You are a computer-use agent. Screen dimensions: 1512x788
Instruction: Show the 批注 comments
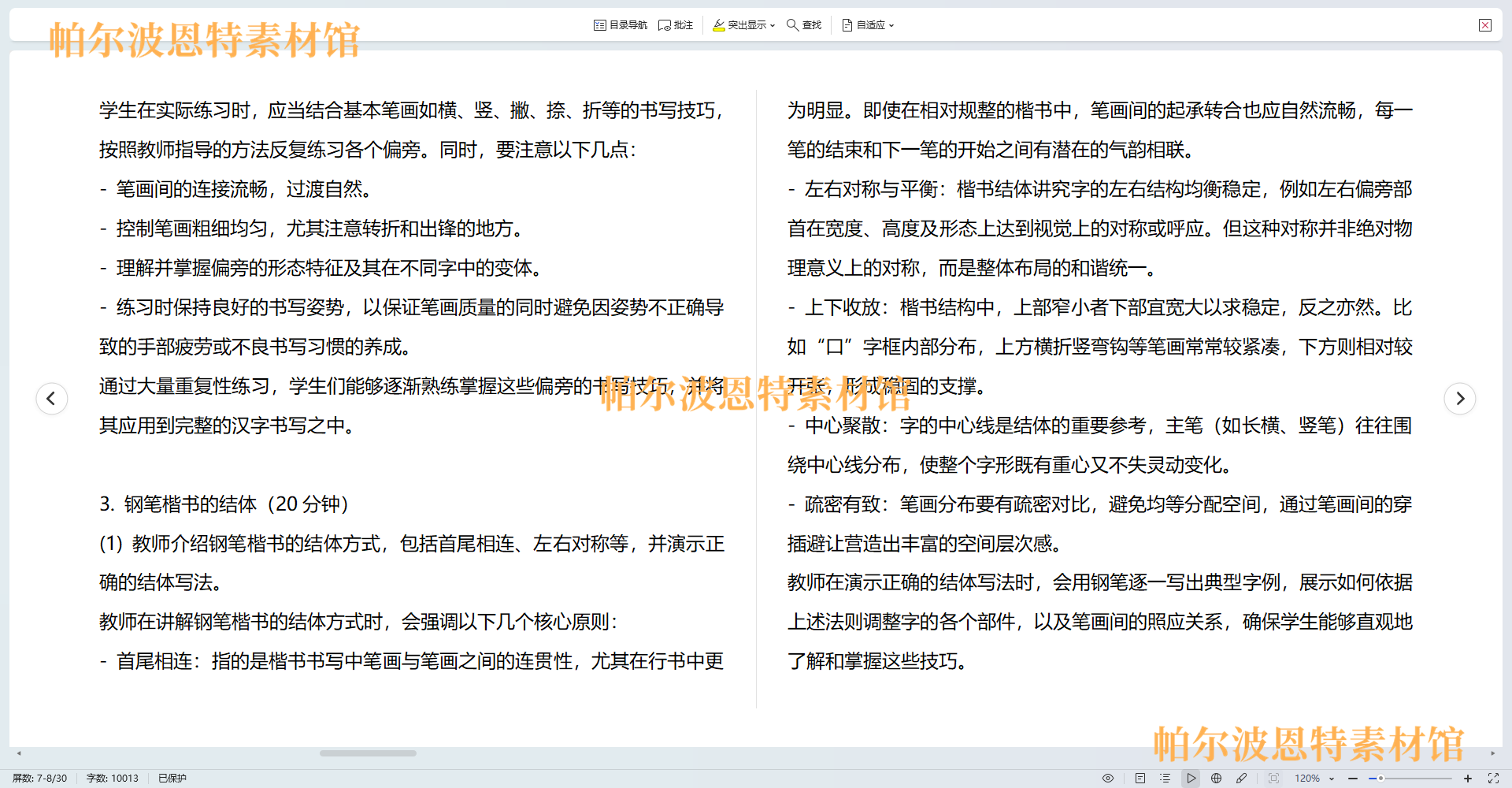click(676, 25)
